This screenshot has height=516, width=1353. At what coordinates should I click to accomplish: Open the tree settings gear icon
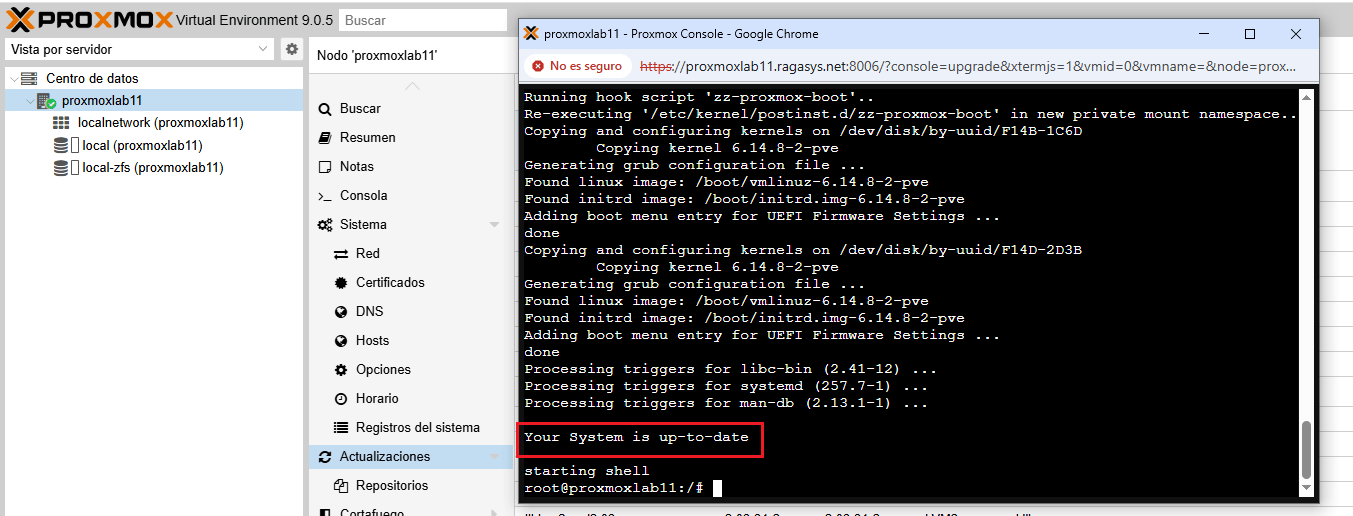coord(291,49)
